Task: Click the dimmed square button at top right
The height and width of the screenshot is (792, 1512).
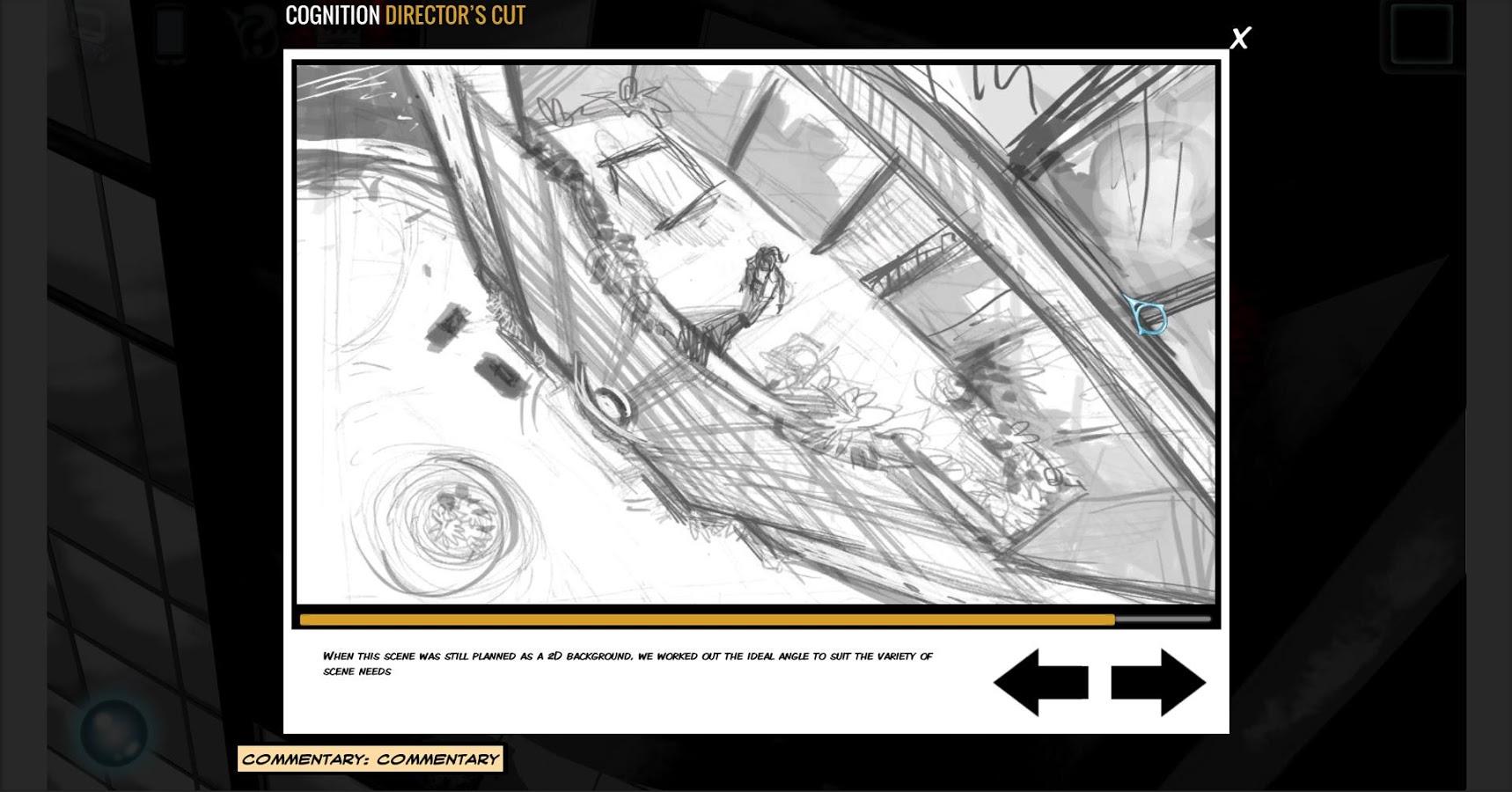Action: click(x=1421, y=34)
